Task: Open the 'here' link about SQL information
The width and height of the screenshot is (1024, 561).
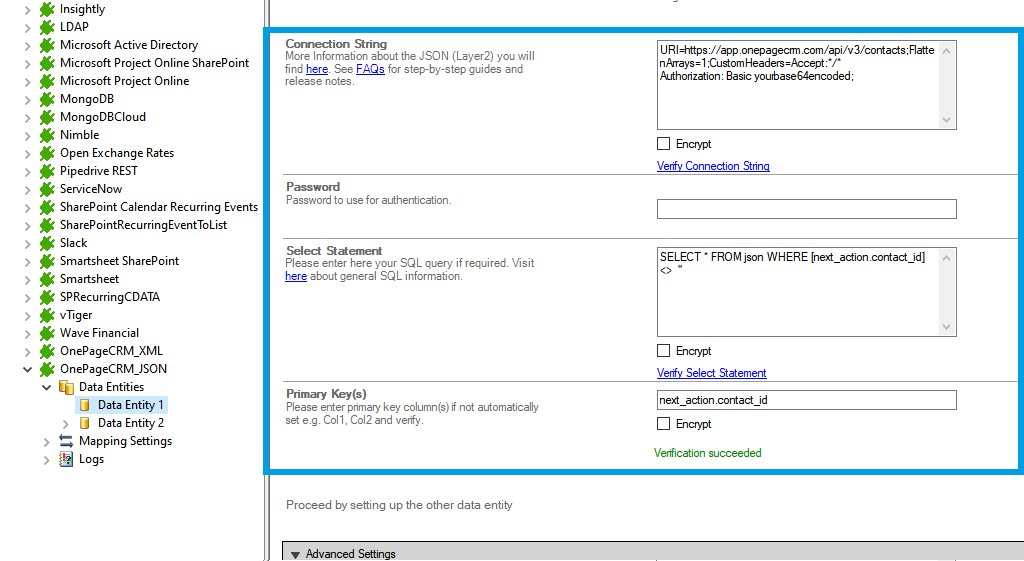Action: [x=296, y=276]
